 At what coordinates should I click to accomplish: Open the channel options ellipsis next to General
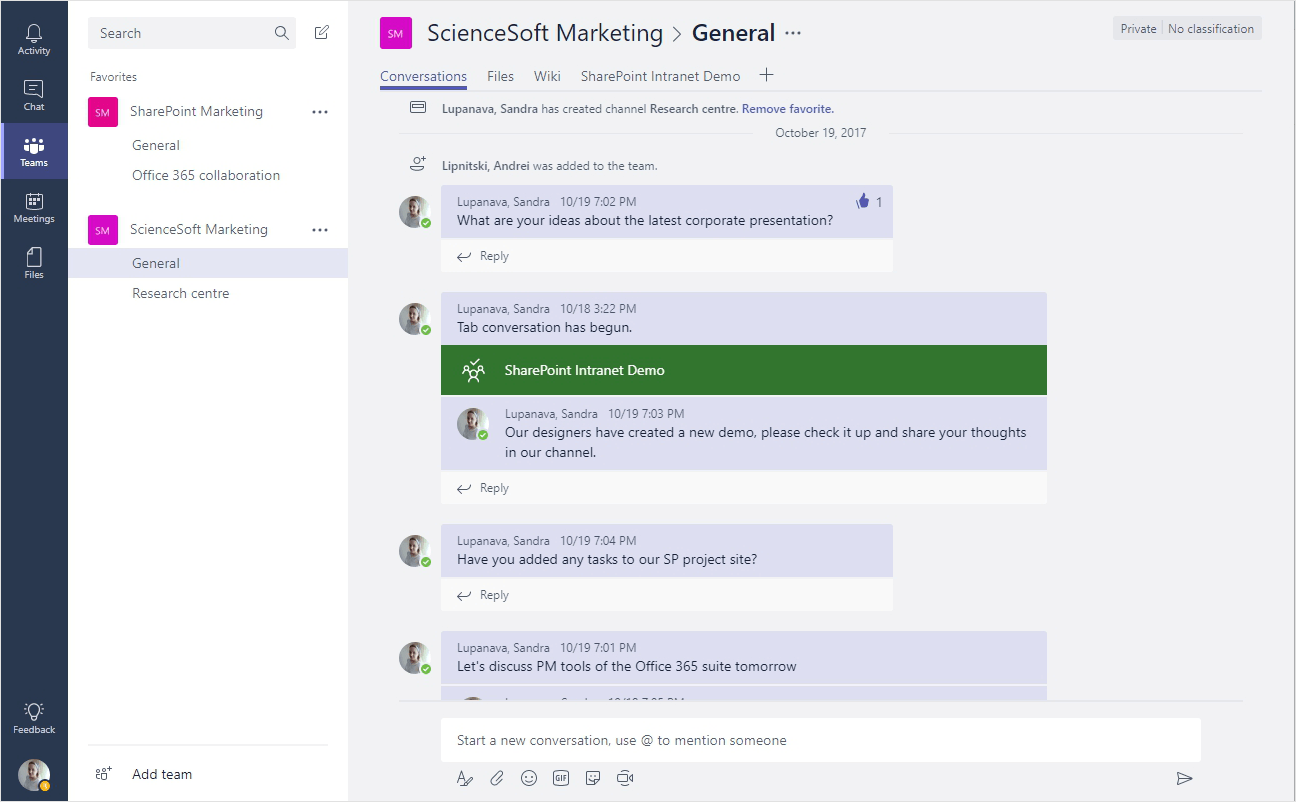pos(792,32)
